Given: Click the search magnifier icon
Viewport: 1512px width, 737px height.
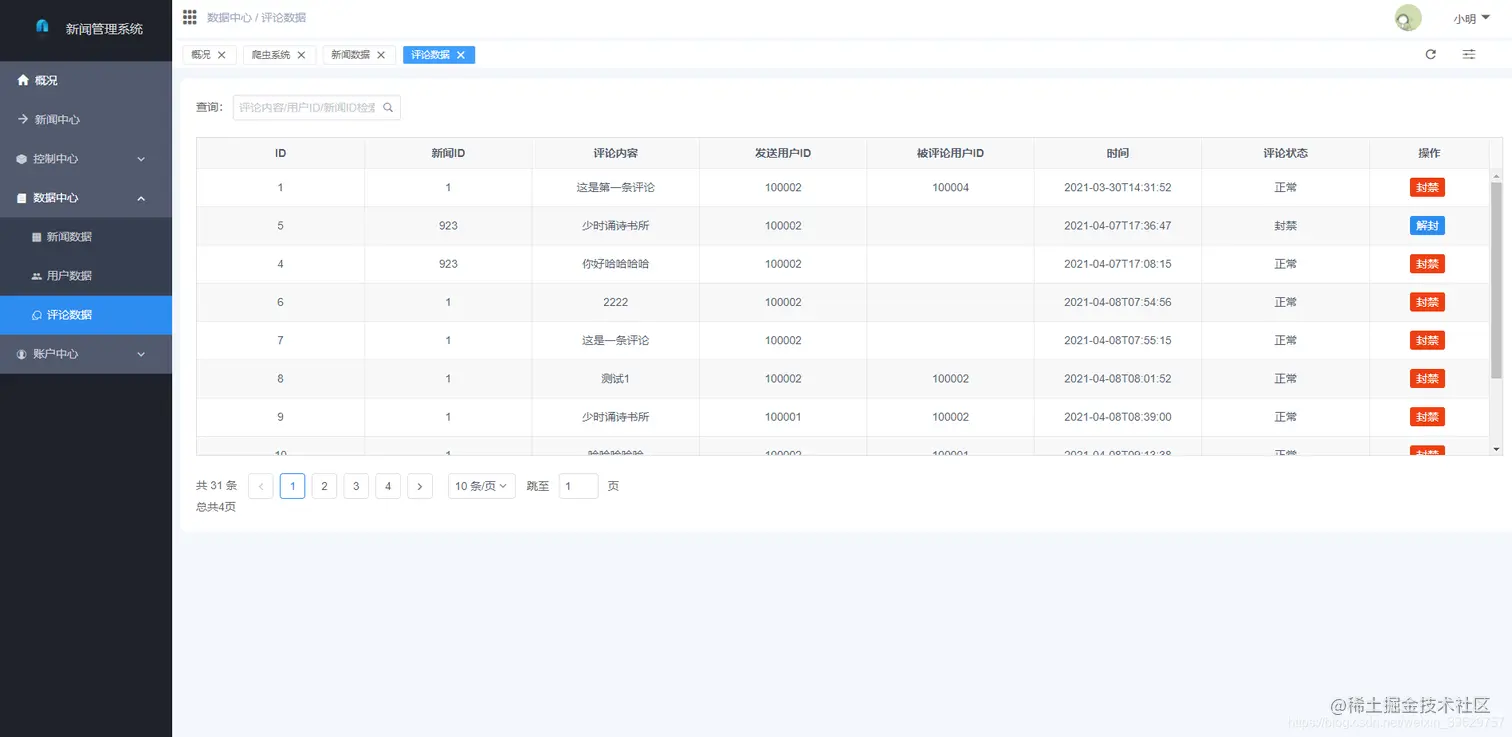Looking at the screenshot, I should coord(389,108).
